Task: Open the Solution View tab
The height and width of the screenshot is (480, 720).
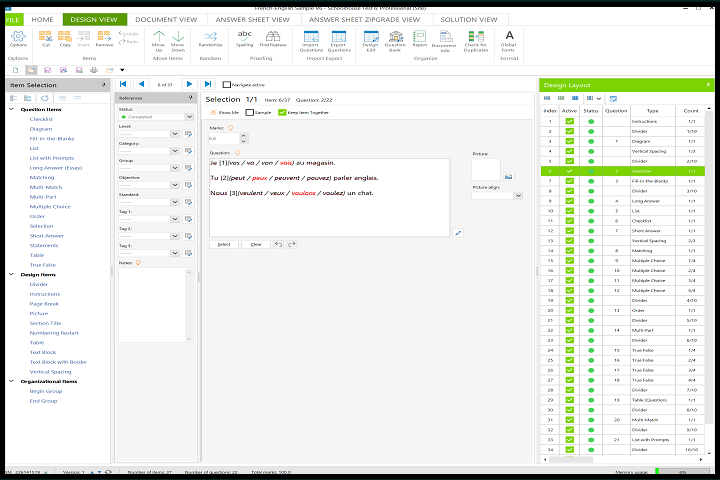Action: [x=470, y=19]
